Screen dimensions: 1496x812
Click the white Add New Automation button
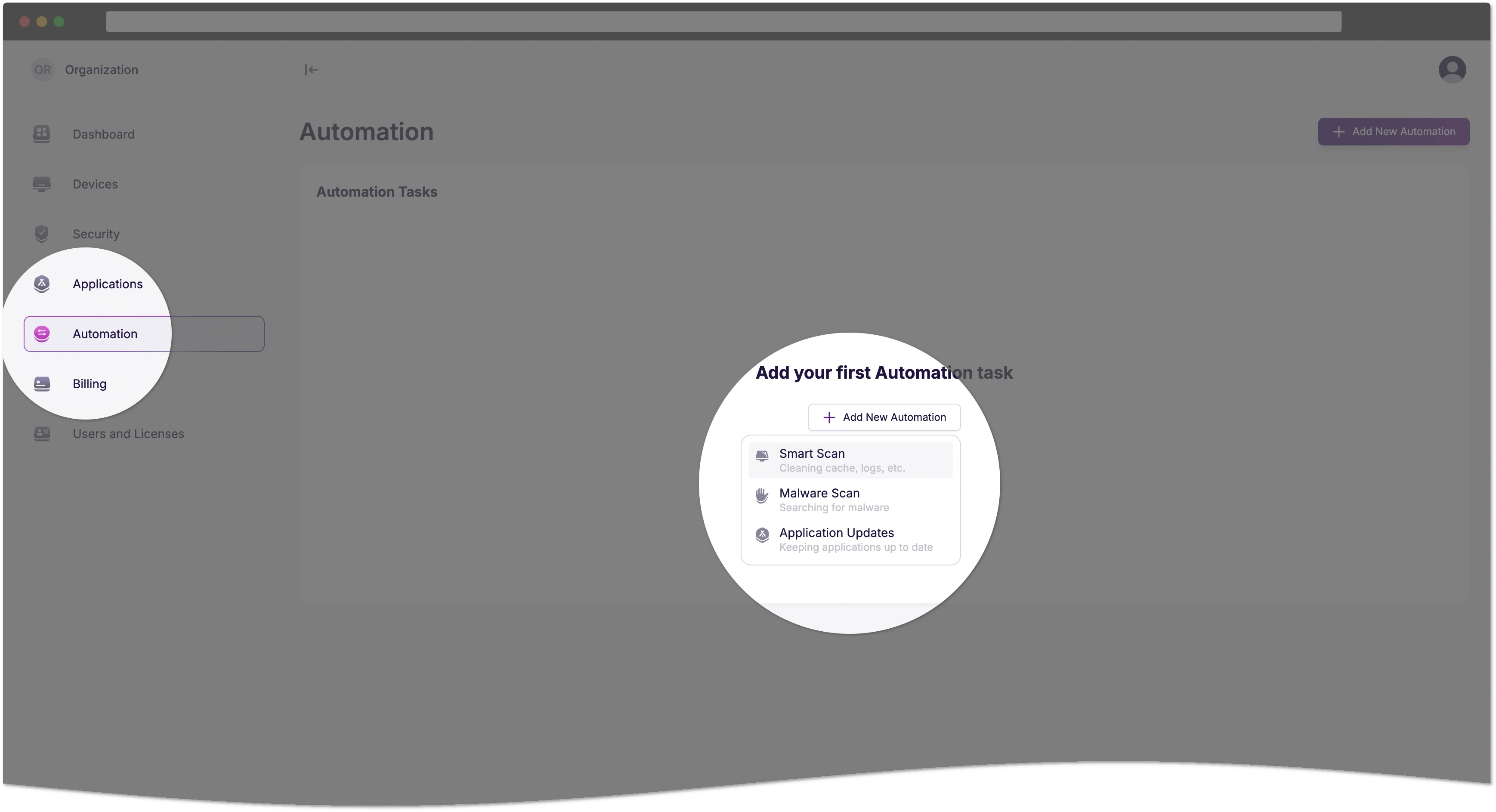[x=884, y=417]
